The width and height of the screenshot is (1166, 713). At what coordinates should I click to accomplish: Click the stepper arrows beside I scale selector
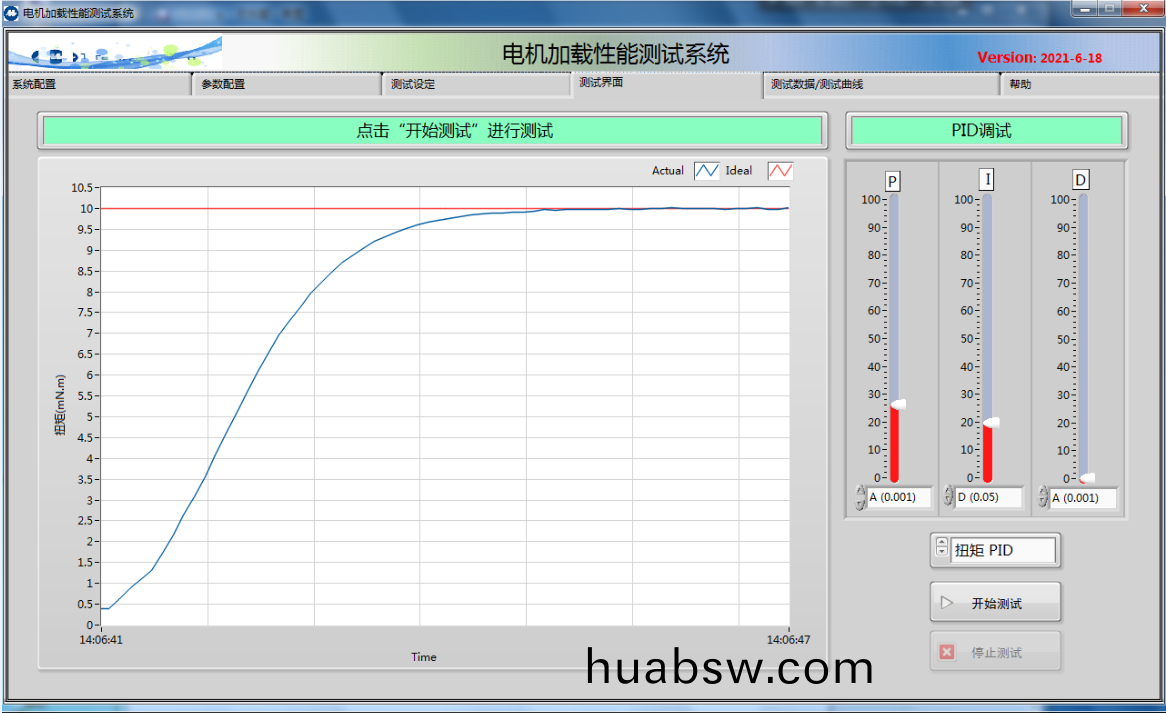pos(949,497)
